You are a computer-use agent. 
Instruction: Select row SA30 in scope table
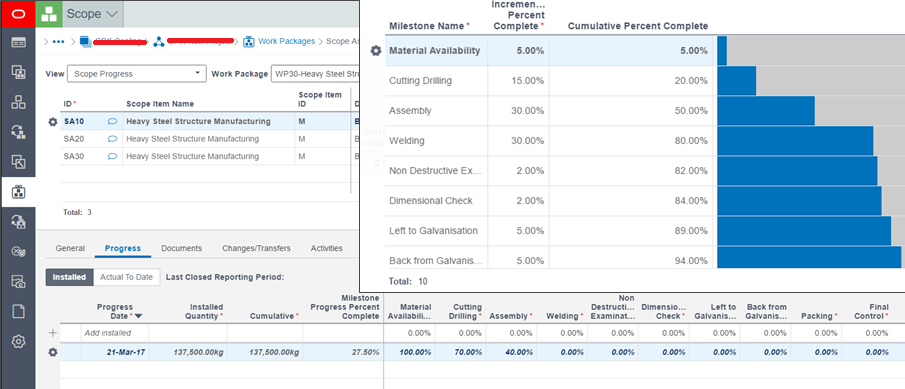click(x=206, y=156)
